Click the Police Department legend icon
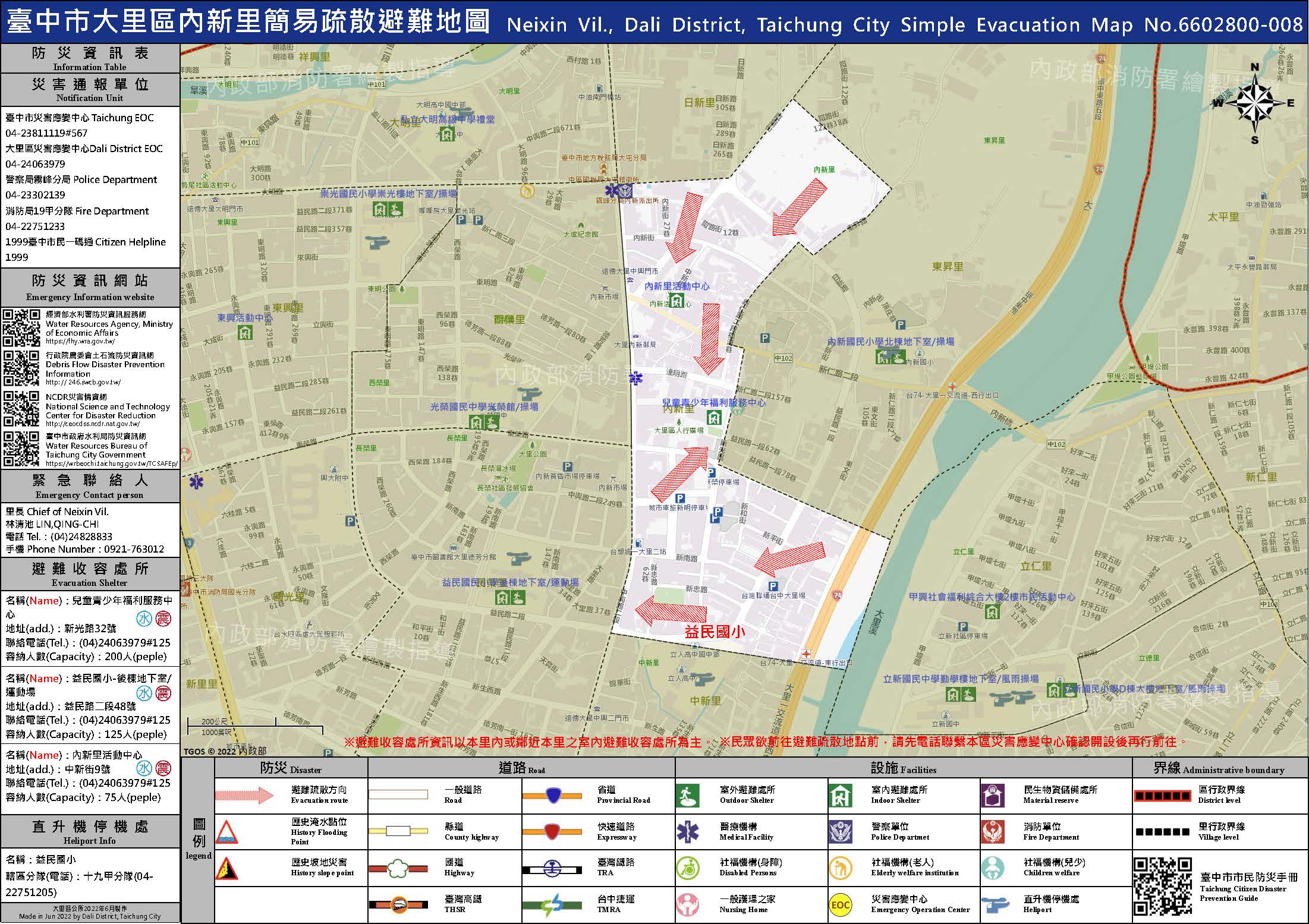Screen dimensions: 1309x924 840,832
